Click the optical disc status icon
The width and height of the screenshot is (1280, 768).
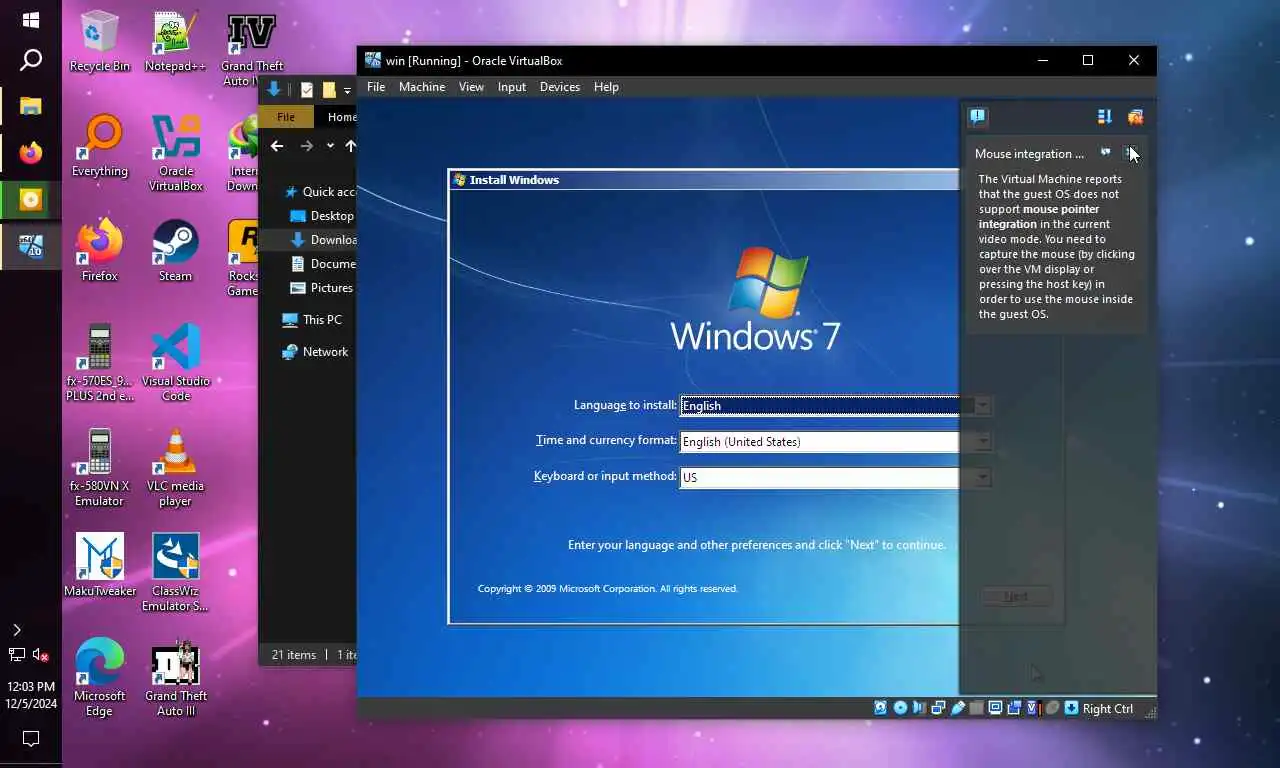click(x=900, y=708)
